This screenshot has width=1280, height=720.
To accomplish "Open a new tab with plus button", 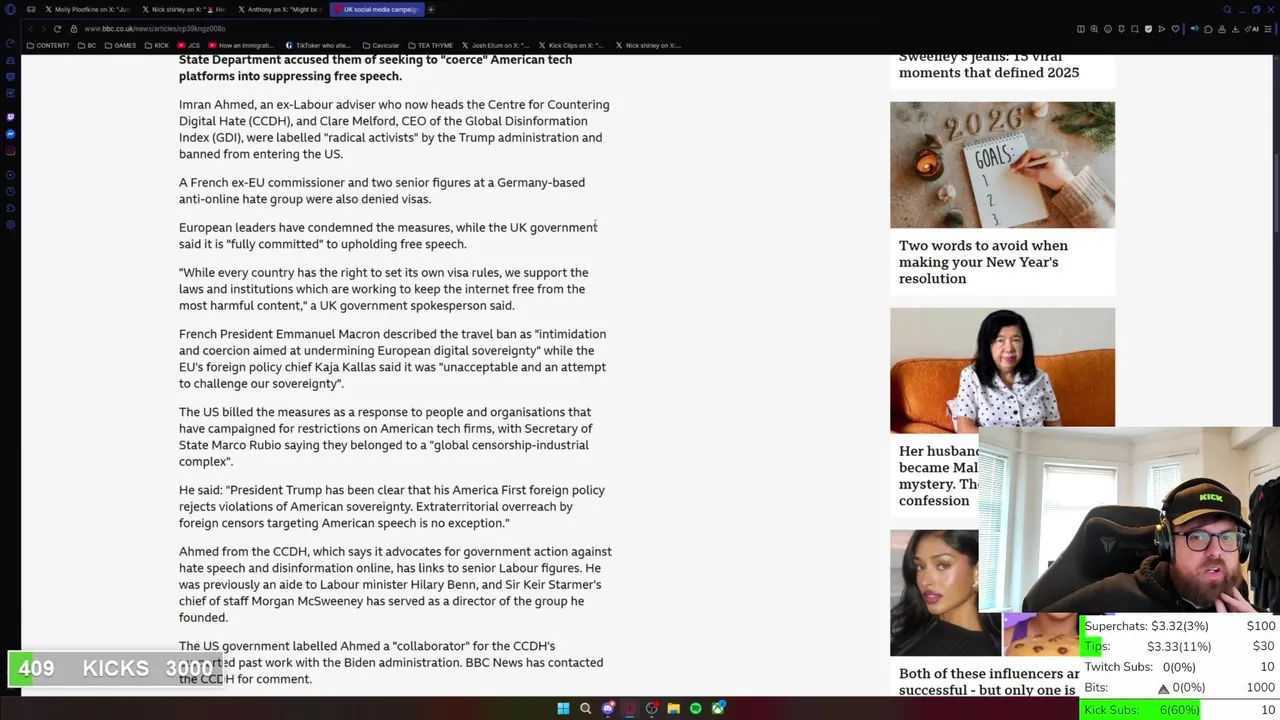I will pos(431,9).
